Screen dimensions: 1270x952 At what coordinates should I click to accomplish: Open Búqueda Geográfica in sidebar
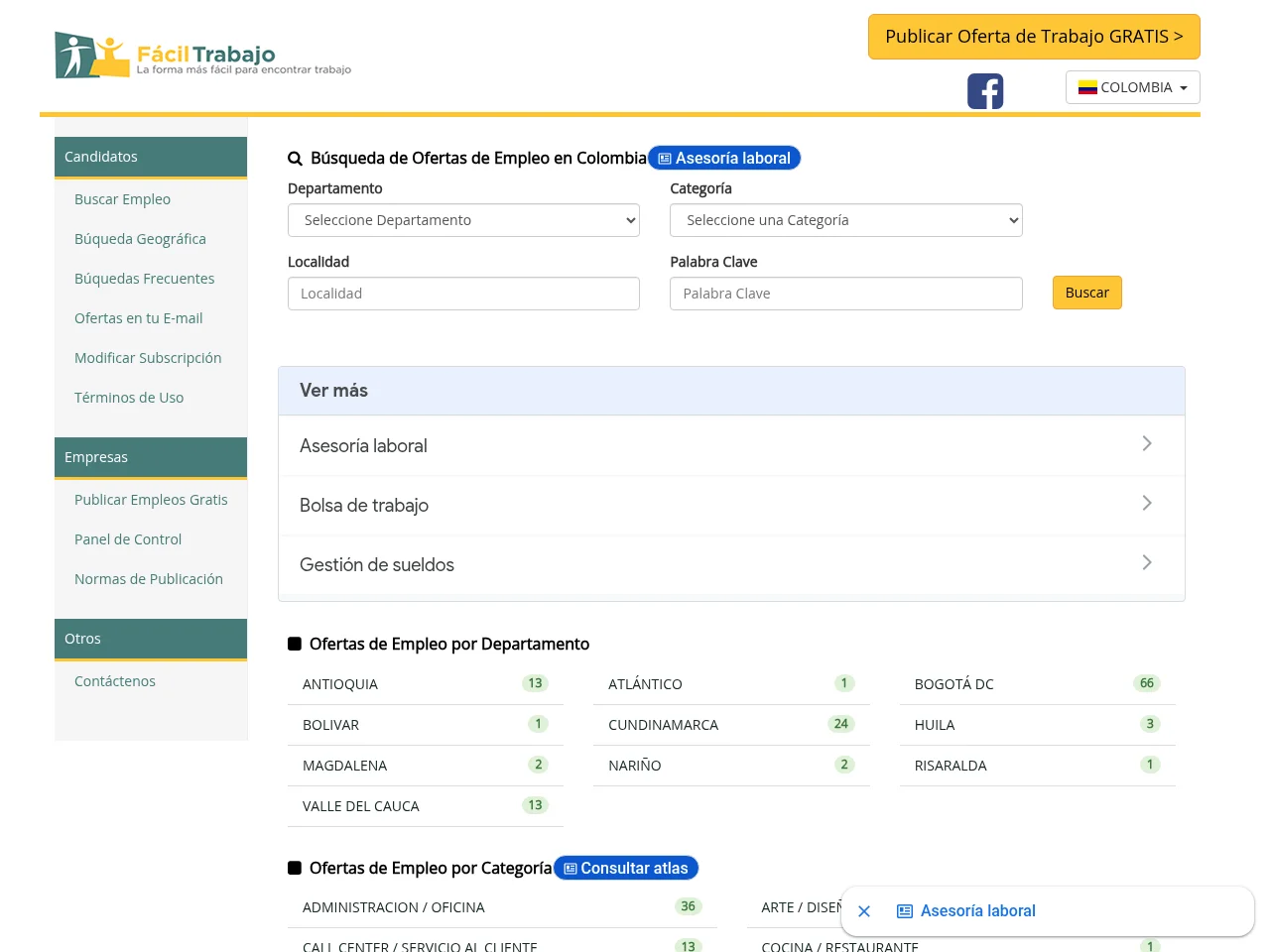[140, 239]
